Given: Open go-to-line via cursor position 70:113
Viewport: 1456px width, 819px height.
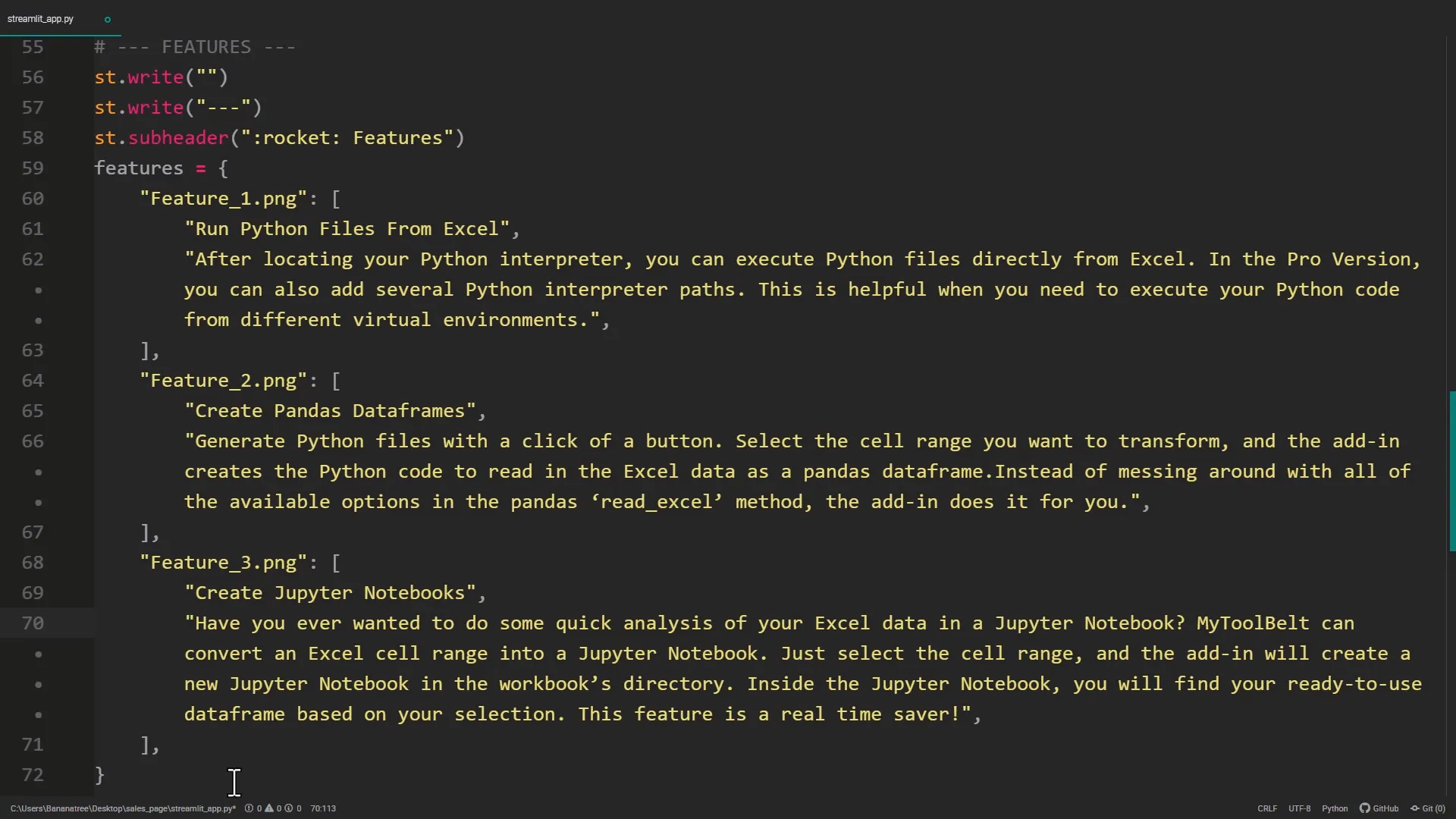Looking at the screenshot, I should coord(323,808).
